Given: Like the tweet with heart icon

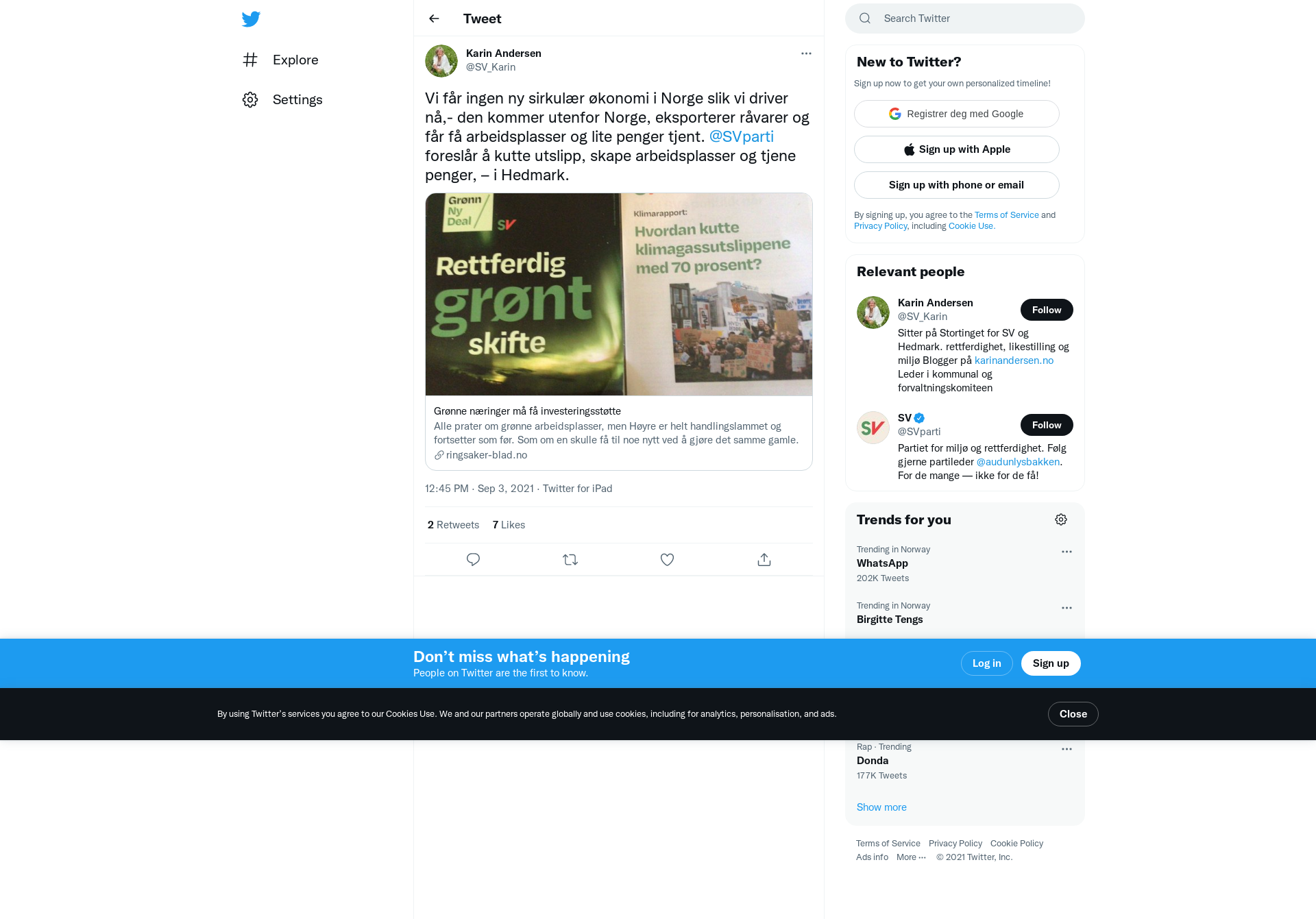Looking at the screenshot, I should 667,559.
